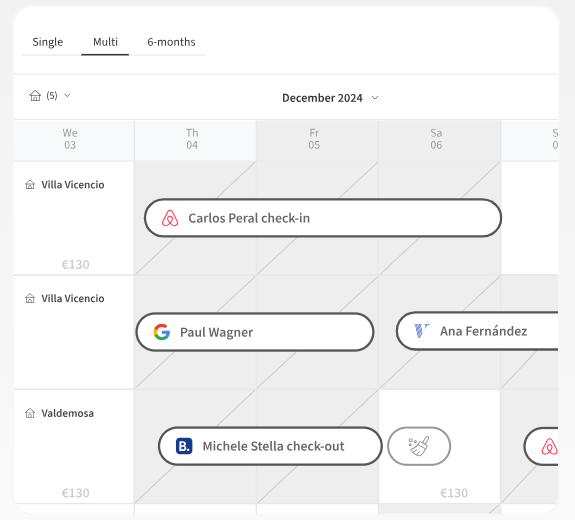Viewport: 575px width, 520px height.
Task: Open the Carlos Peral check-in booking
Action: 323,218
